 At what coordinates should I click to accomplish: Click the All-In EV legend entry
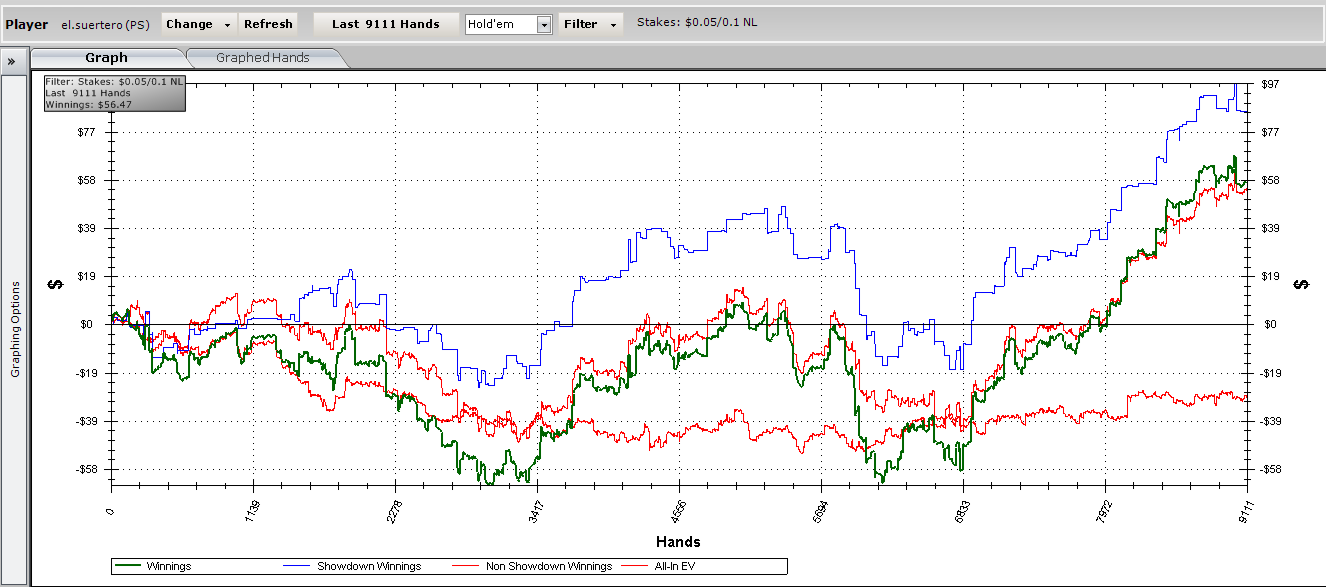pyautogui.click(x=673, y=566)
